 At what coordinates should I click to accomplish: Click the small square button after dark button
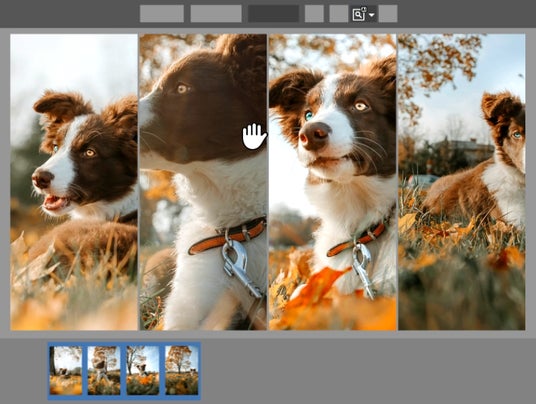tap(314, 14)
